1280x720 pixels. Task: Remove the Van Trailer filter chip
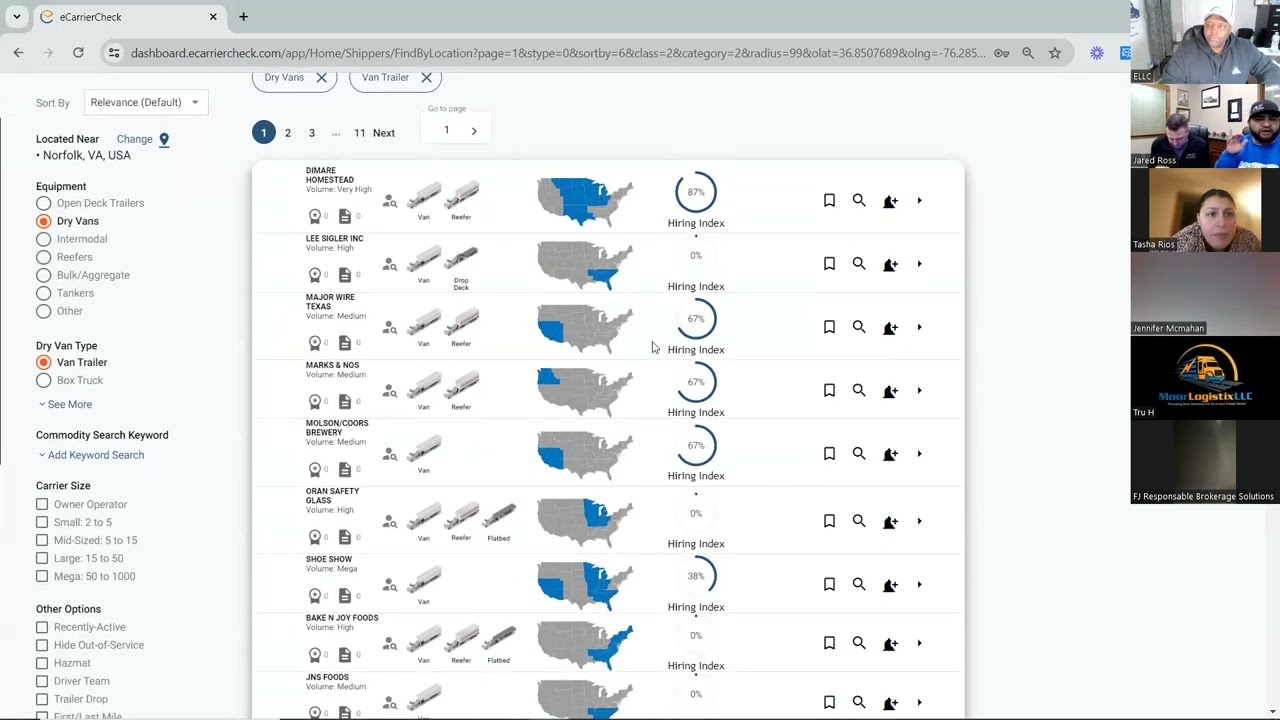pyautogui.click(x=426, y=77)
